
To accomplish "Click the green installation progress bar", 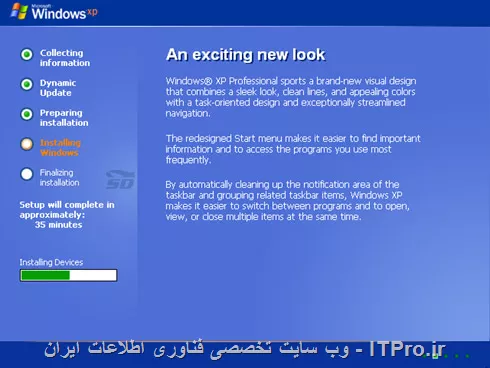I will 68,275.
